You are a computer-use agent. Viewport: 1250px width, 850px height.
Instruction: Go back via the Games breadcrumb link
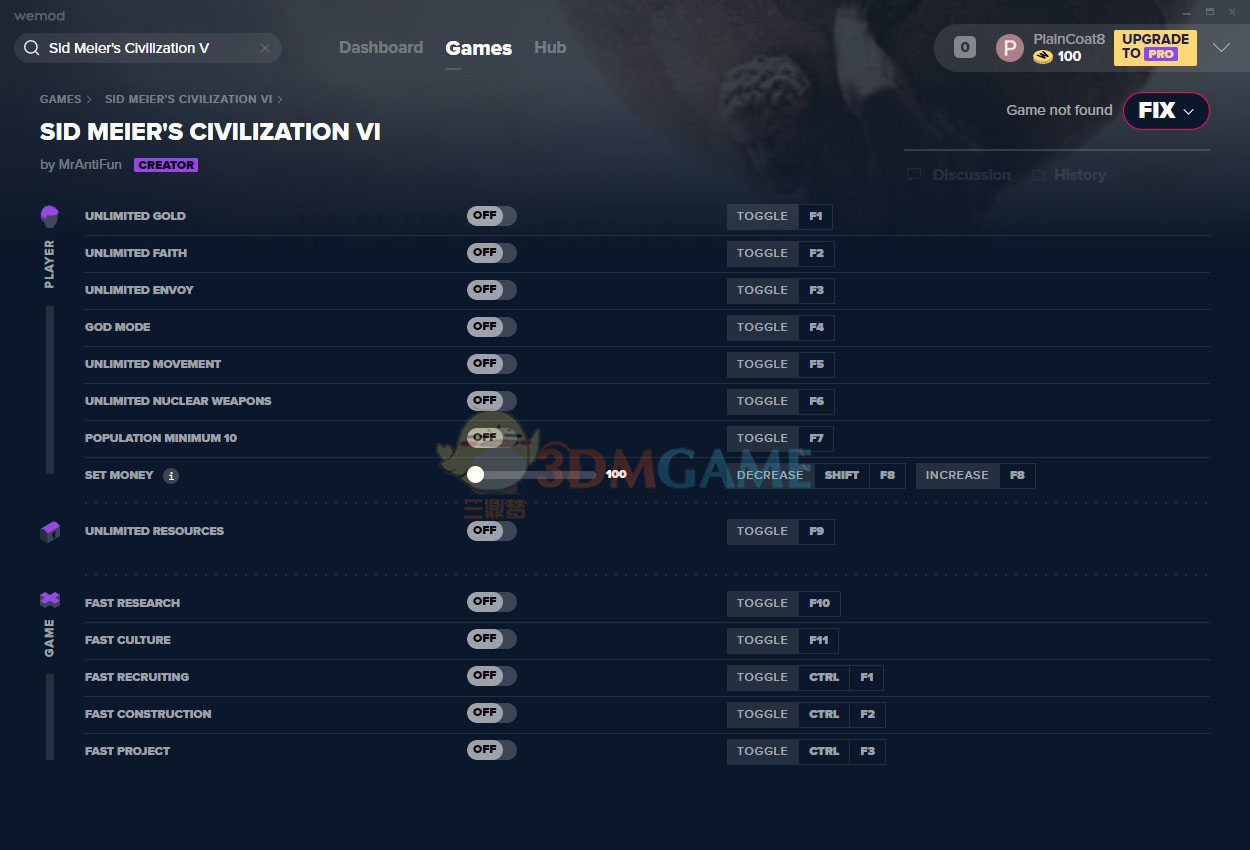[60, 99]
